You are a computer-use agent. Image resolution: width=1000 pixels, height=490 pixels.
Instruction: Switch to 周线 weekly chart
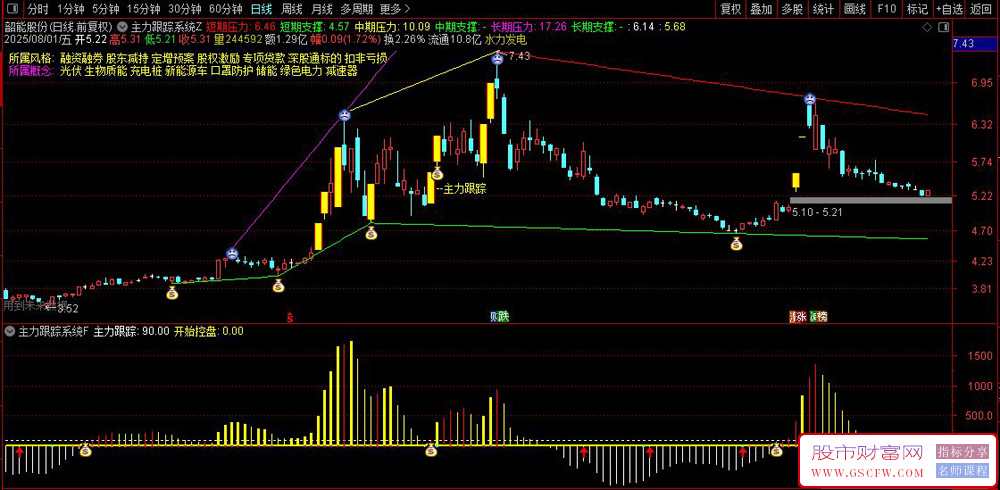coord(291,9)
